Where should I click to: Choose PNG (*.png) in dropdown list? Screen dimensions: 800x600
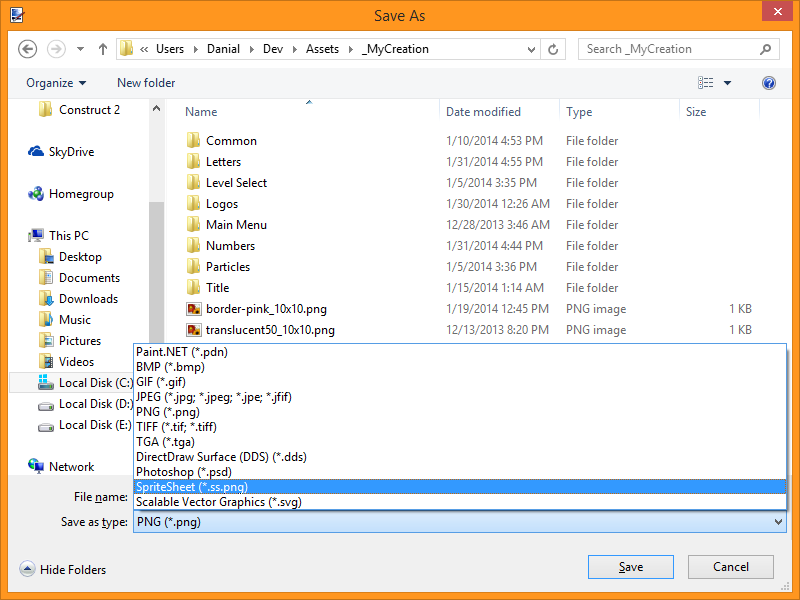point(460,412)
